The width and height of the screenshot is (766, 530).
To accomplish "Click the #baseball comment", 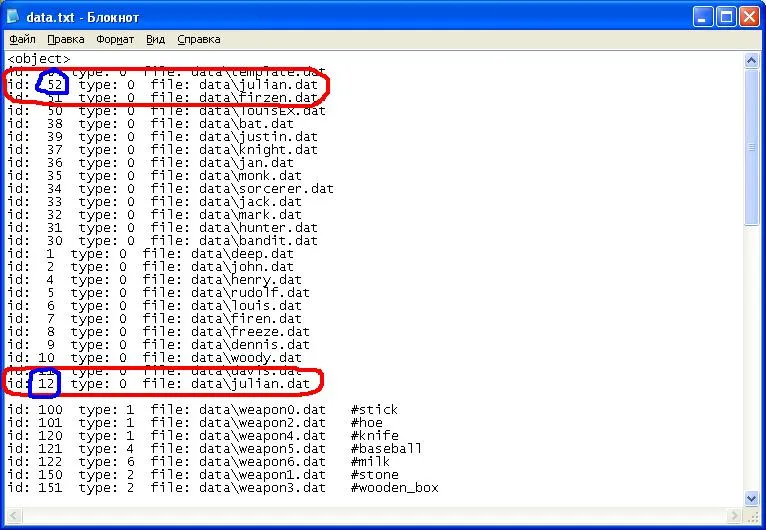I will pos(386,448).
